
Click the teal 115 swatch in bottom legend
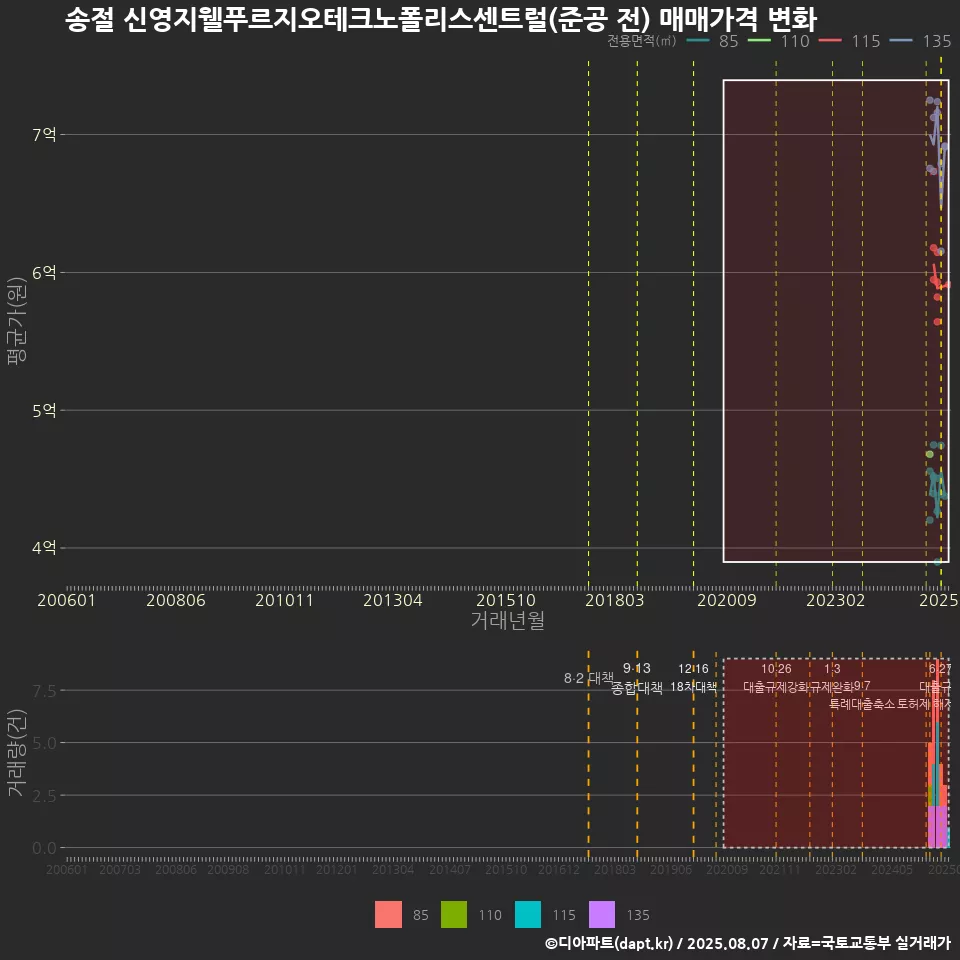pos(528,915)
